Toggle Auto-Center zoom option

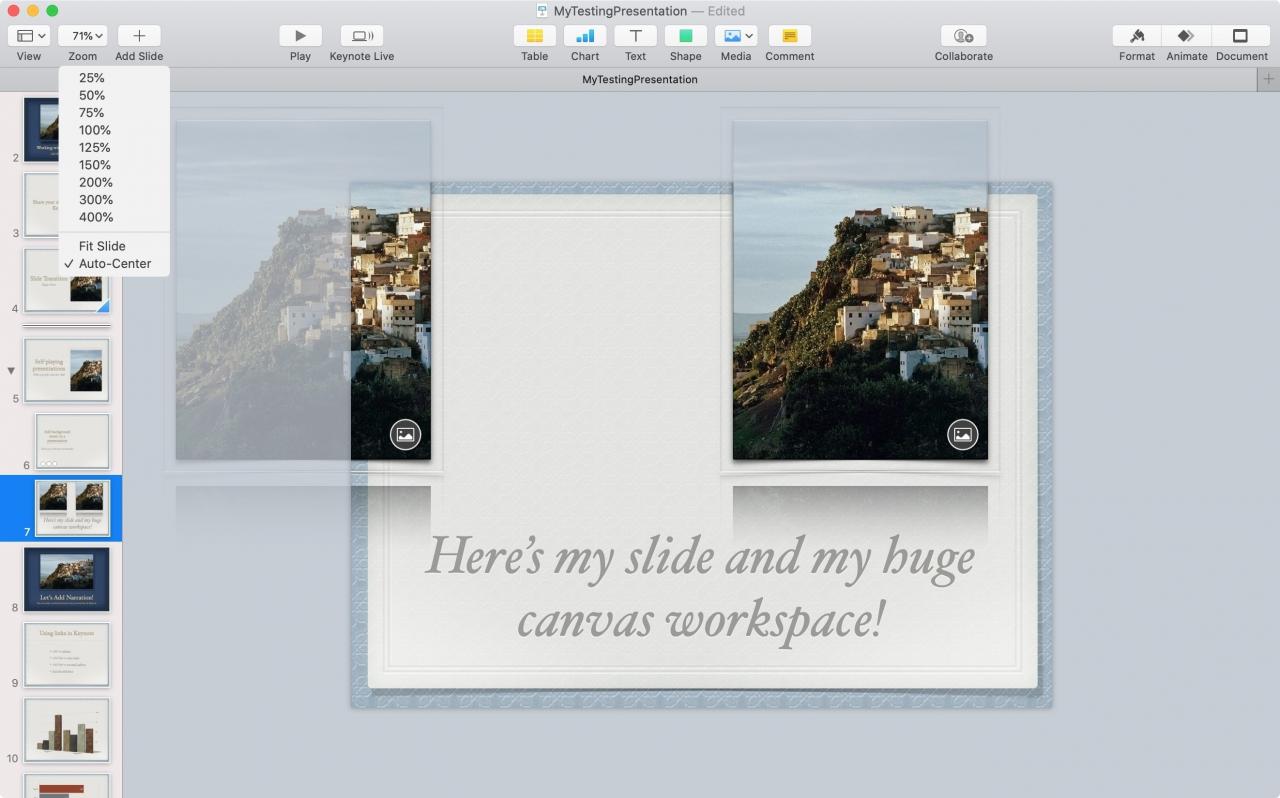114,264
